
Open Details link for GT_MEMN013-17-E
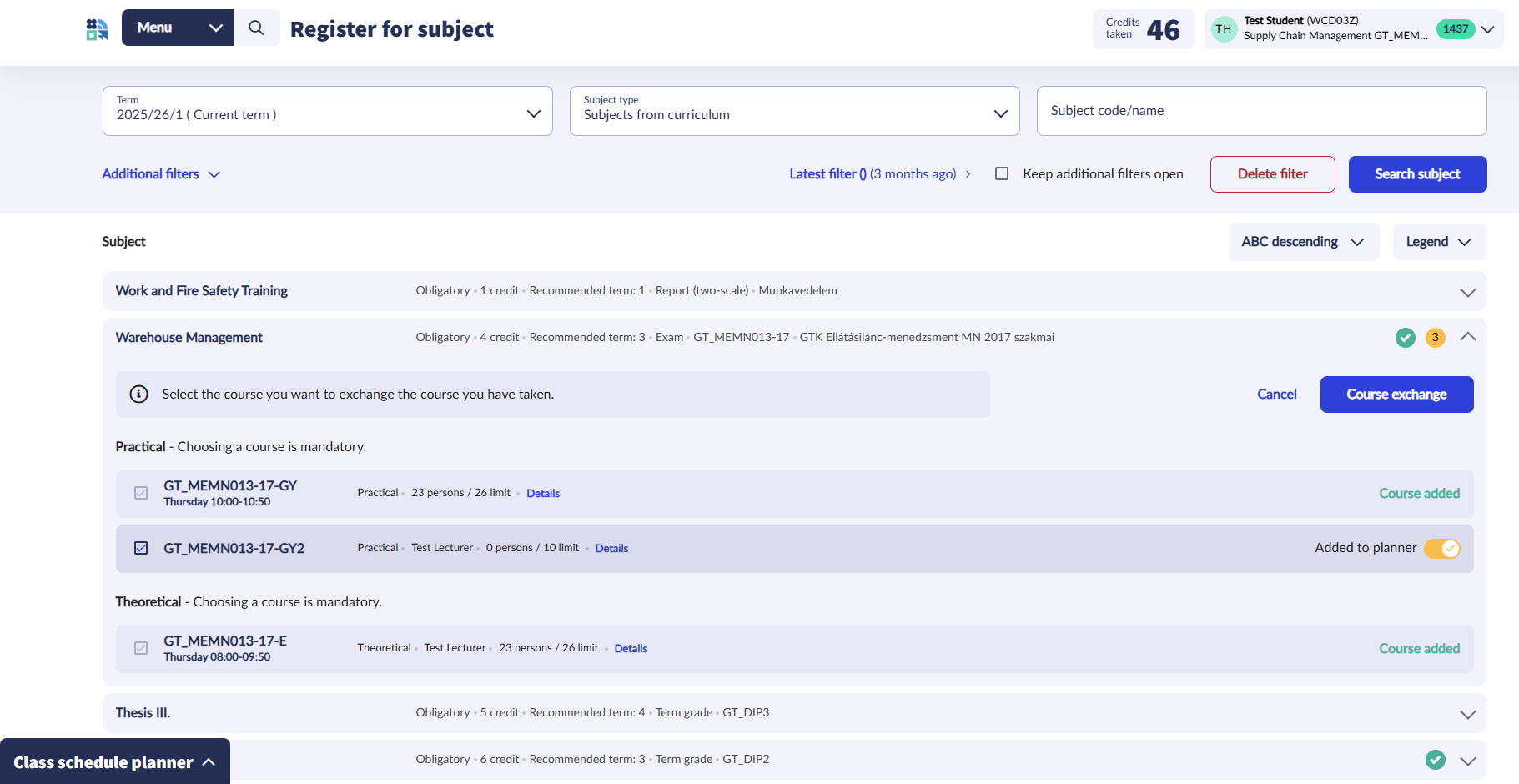click(631, 649)
